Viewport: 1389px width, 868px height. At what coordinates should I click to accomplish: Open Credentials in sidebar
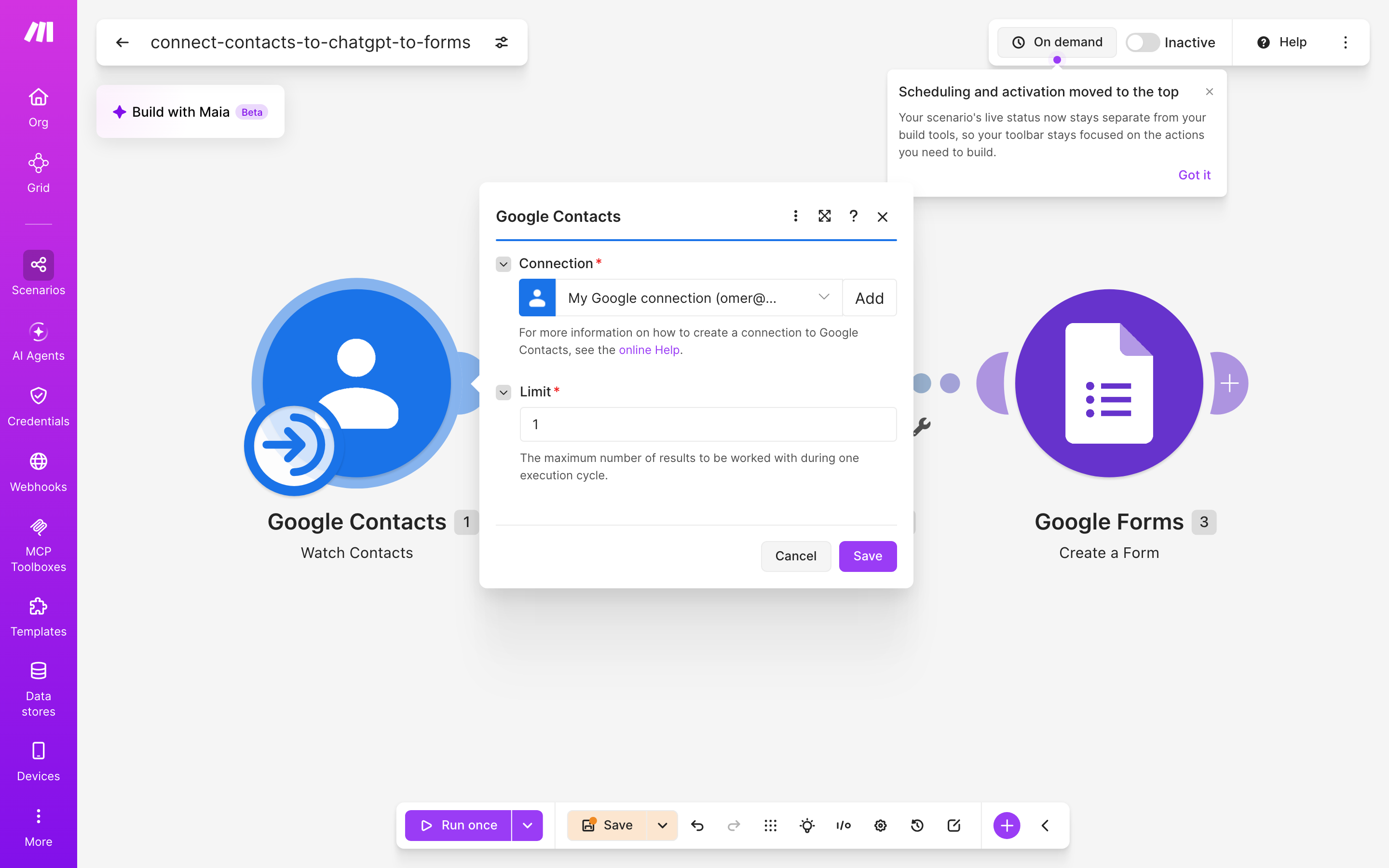pyautogui.click(x=39, y=407)
